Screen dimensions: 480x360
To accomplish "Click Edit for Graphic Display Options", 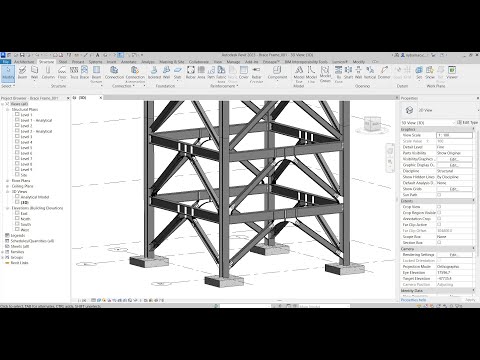I will click(x=454, y=165).
